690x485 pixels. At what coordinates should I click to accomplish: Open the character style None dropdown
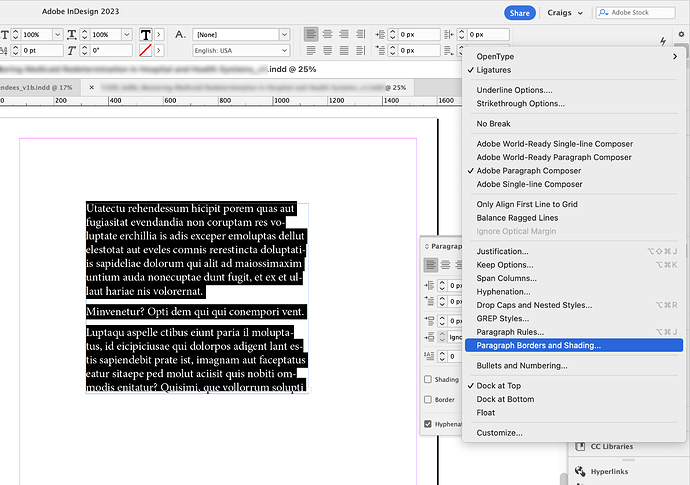pos(284,34)
